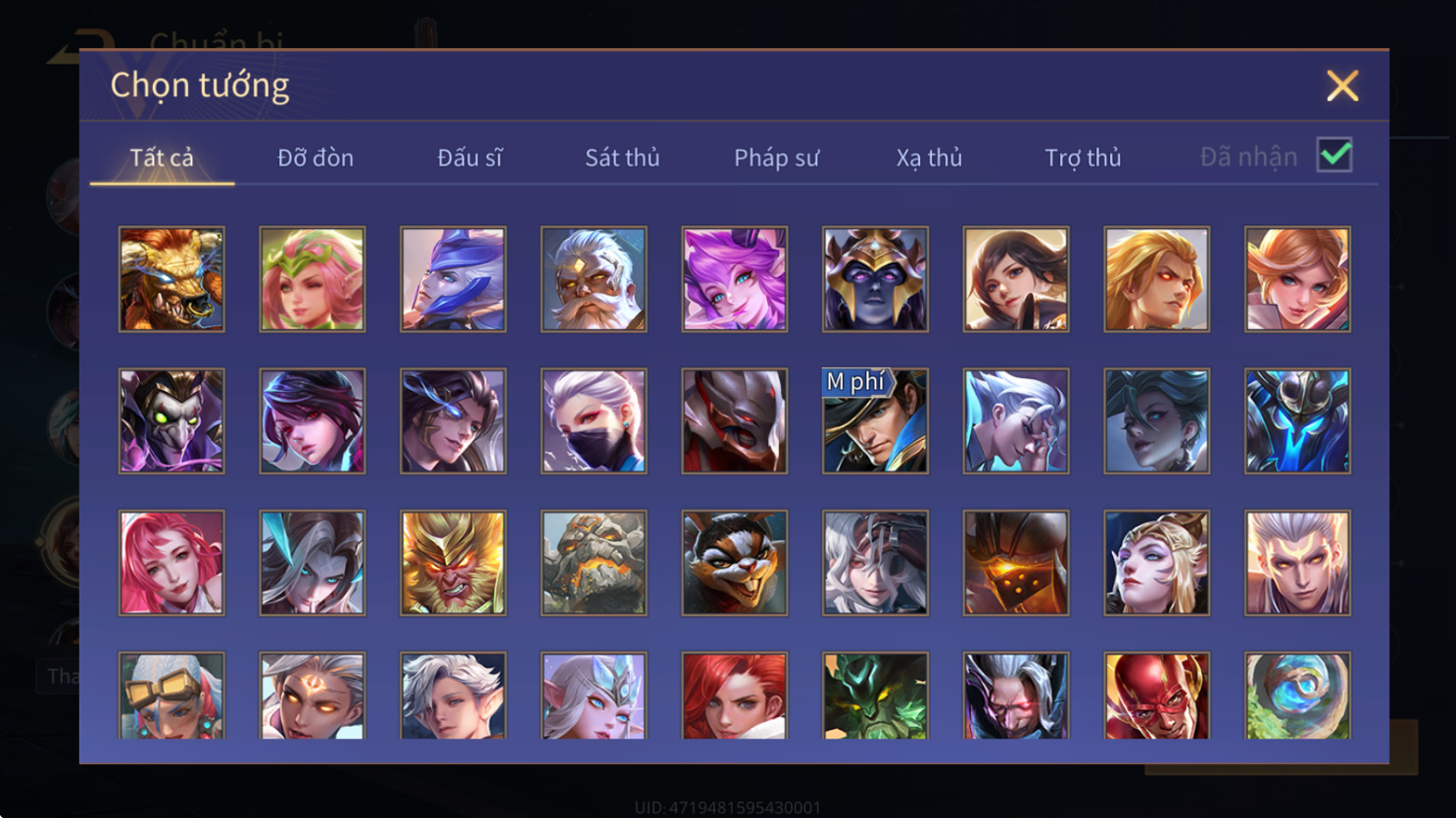Select the swirling blue orb portrait
The height and width of the screenshot is (818, 1456).
(1297, 696)
